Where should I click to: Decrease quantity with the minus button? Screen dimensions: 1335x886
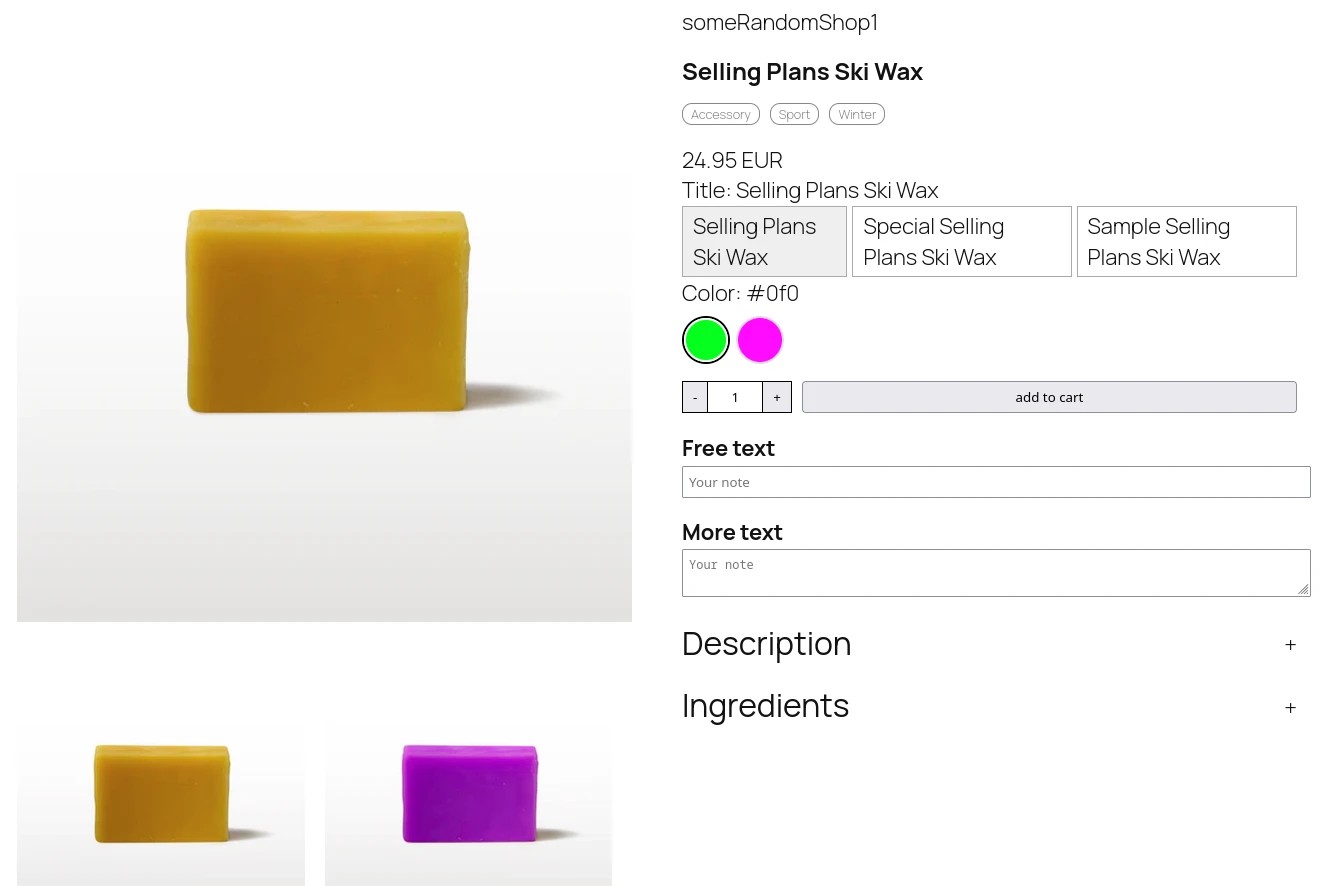click(694, 397)
